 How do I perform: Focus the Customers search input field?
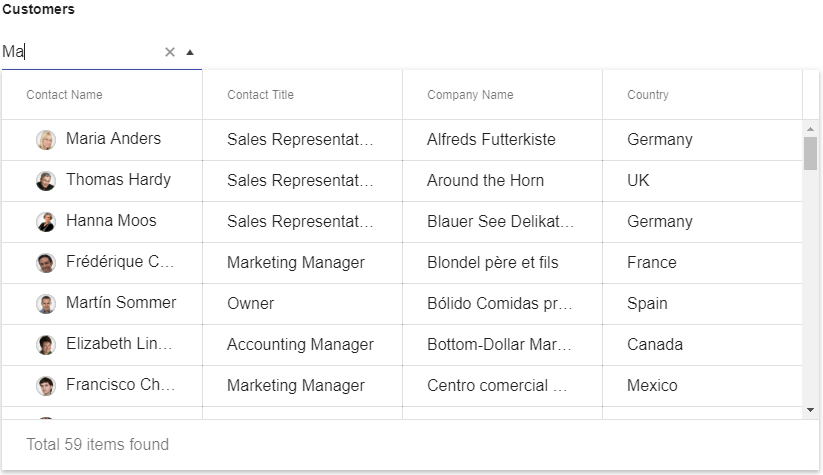pos(81,52)
